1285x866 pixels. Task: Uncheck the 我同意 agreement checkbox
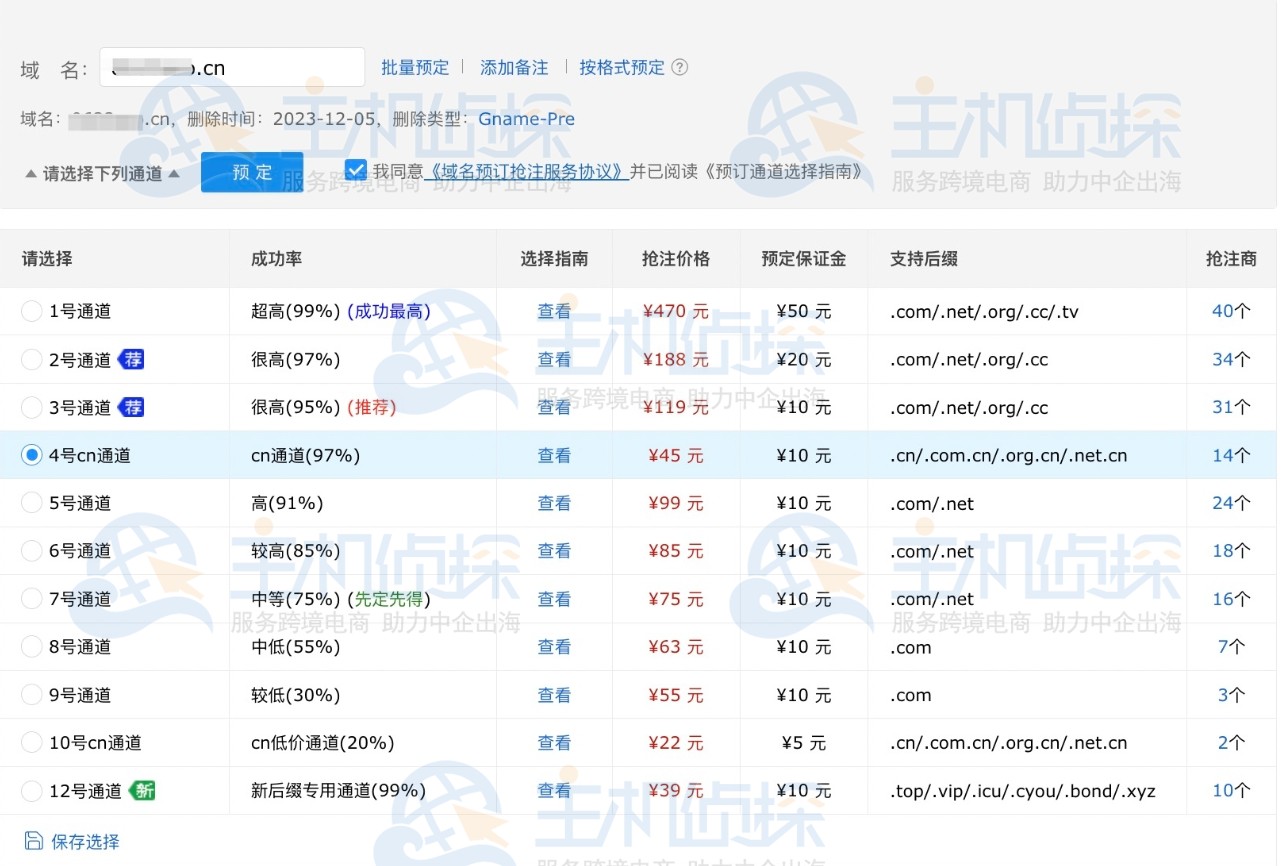point(356,170)
